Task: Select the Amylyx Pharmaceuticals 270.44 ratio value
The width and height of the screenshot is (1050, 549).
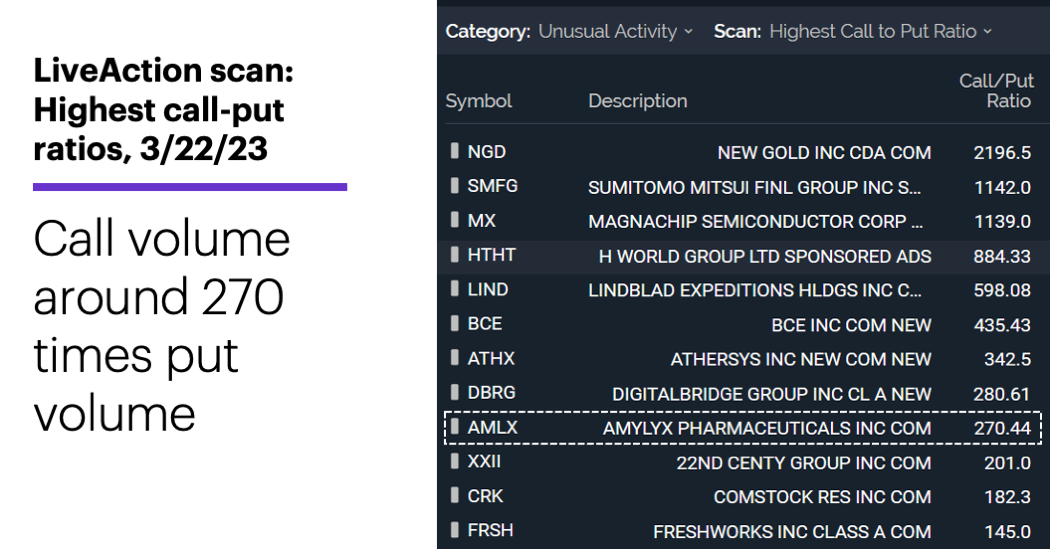Action: coord(1002,428)
